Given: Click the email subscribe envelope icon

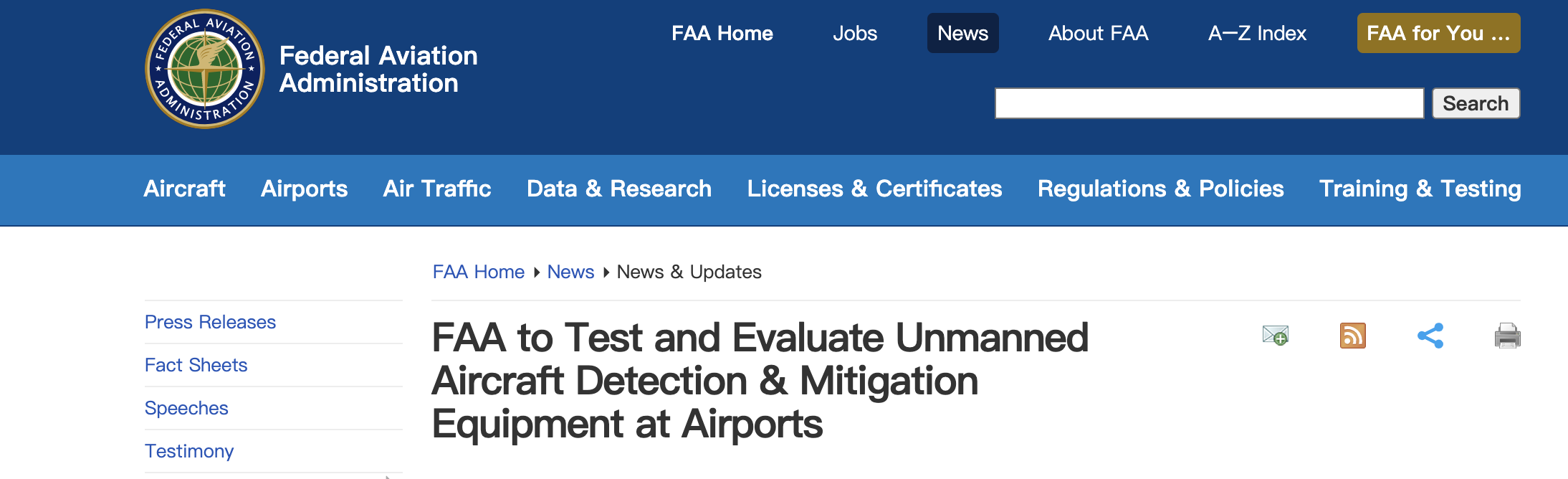Looking at the screenshot, I should point(1275,336).
